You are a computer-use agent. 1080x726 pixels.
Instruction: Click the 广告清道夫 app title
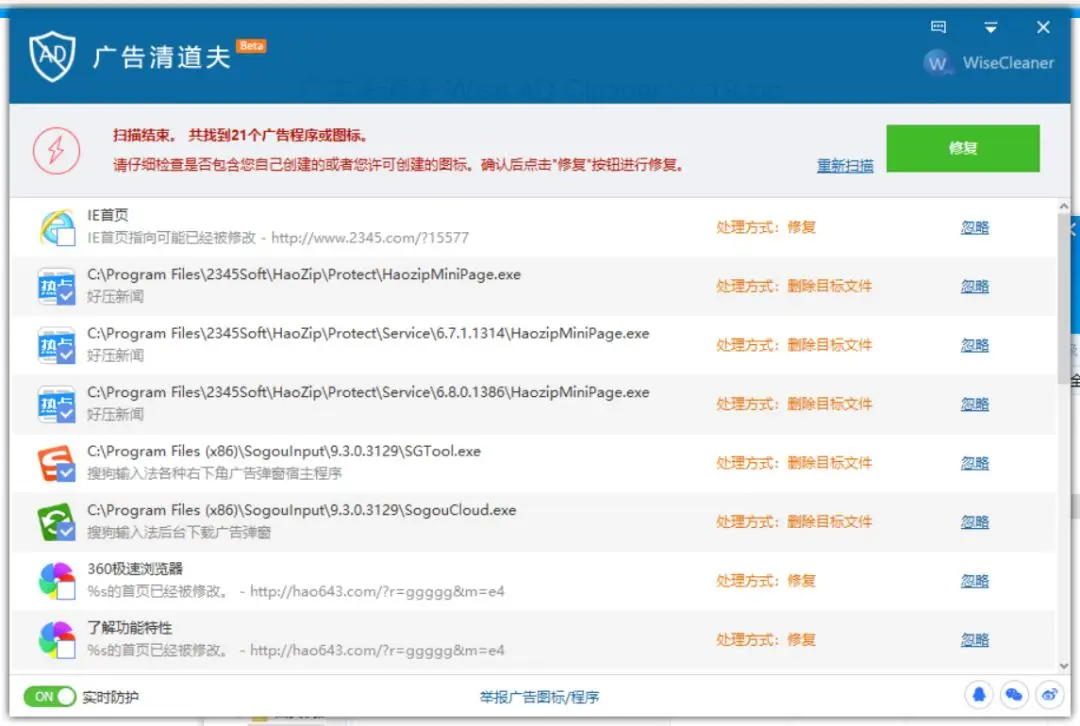coord(161,57)
